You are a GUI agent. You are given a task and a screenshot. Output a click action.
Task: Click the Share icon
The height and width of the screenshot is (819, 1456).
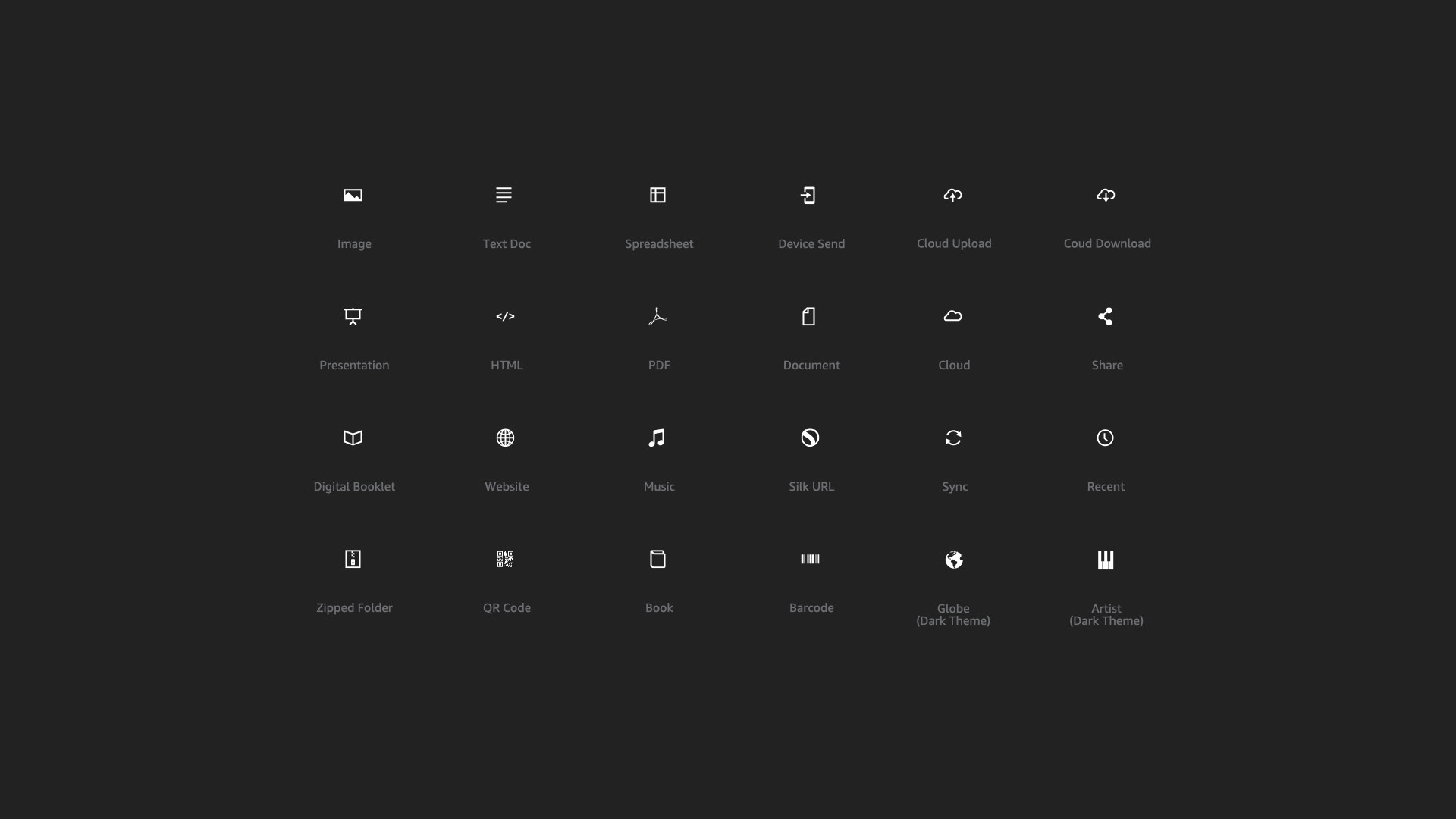tap(1106, 316)
